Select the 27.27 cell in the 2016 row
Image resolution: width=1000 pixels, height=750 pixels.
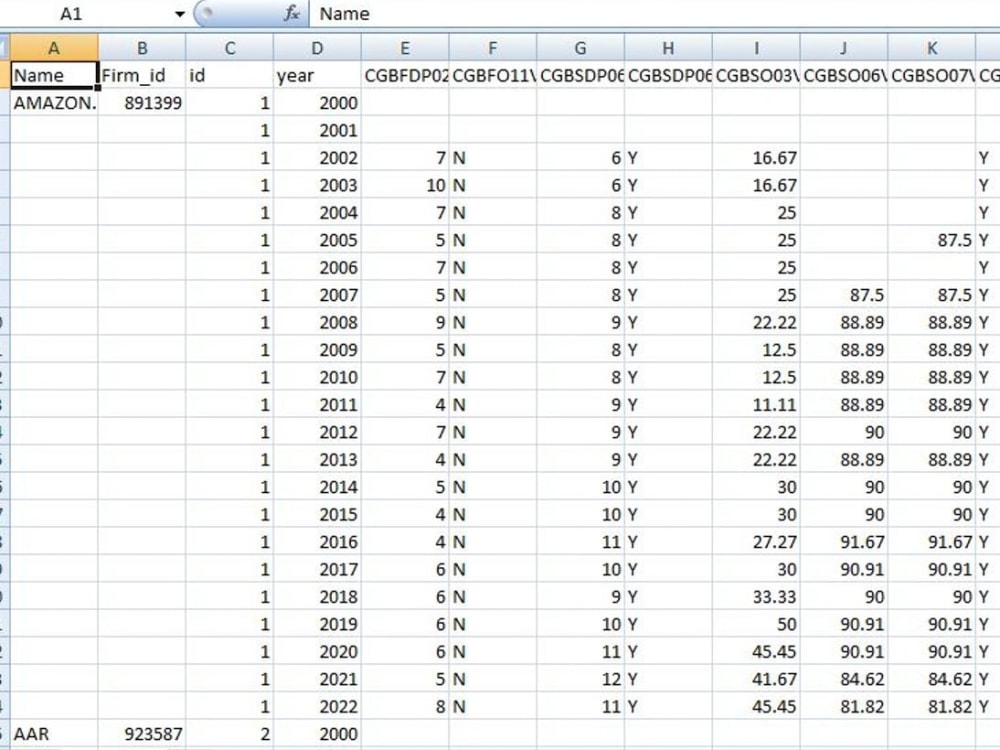pos(756,541)
